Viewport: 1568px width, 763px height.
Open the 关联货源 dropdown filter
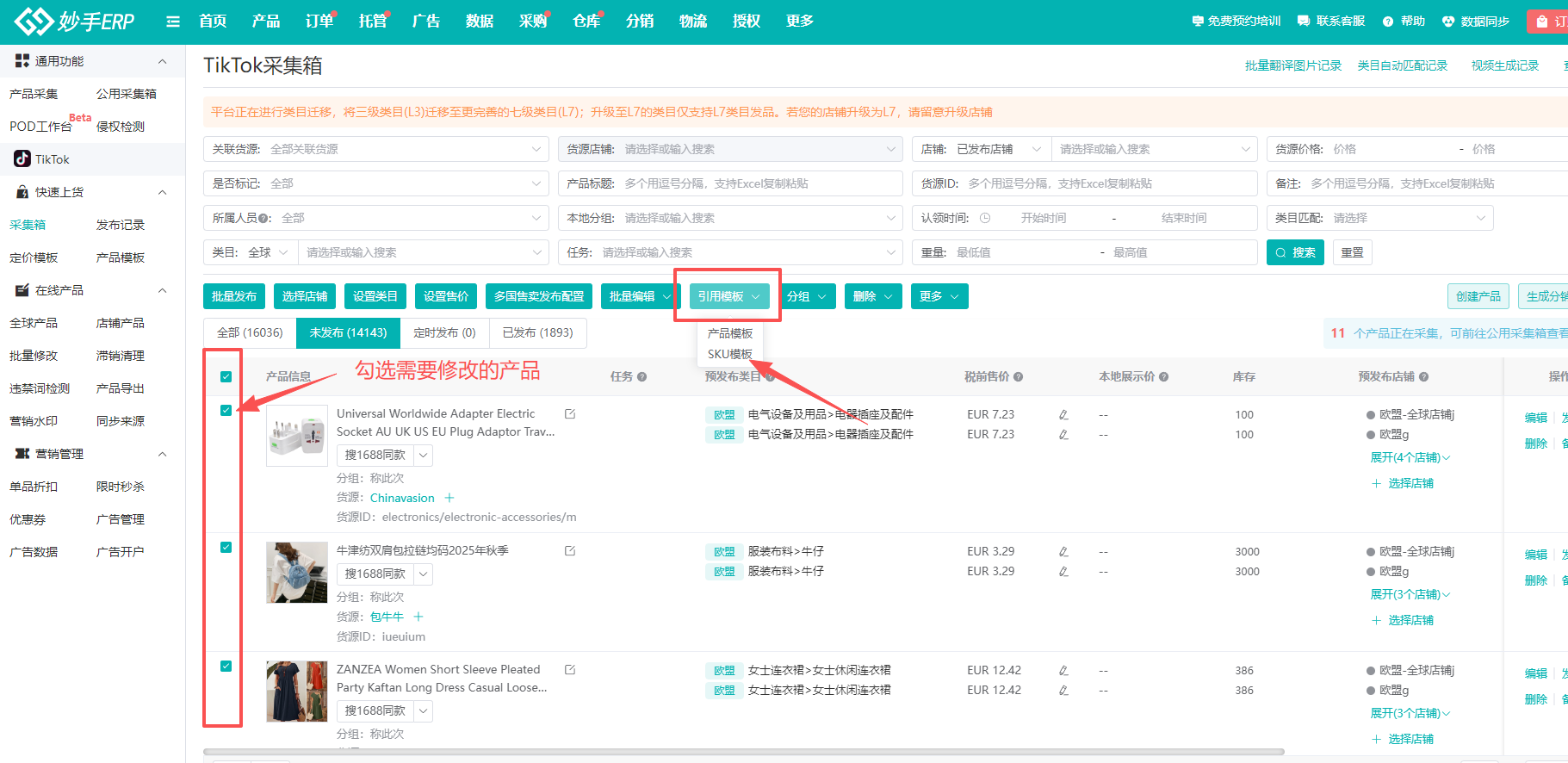pyautogui.click(x=376, y=149)
